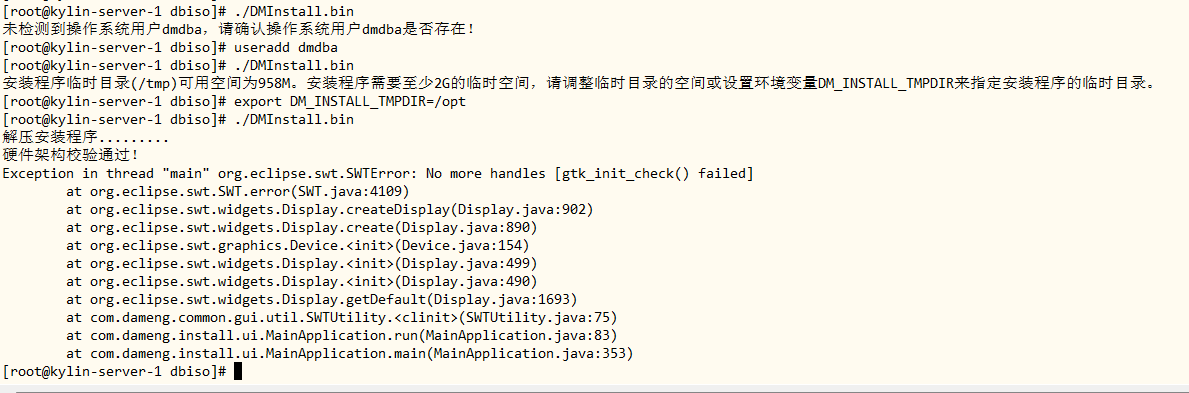Image resolution: width=1189 pixels, height=393 pixels.
Task: Click the 'MainApplication.main(MainApplication.java:353)' stack line
Action: [x=350, y=354]
